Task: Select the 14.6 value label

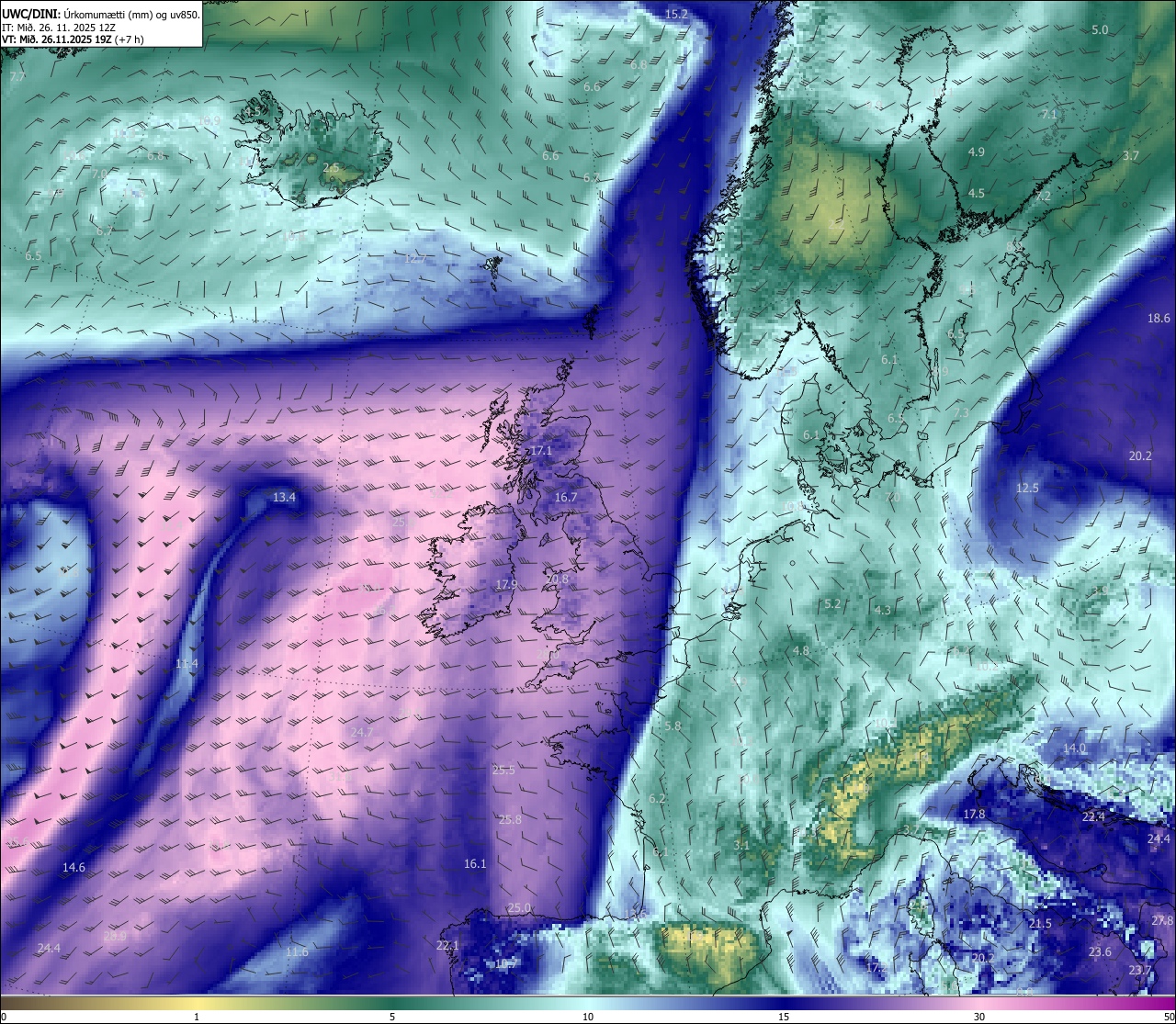Action: coord(73,868)
